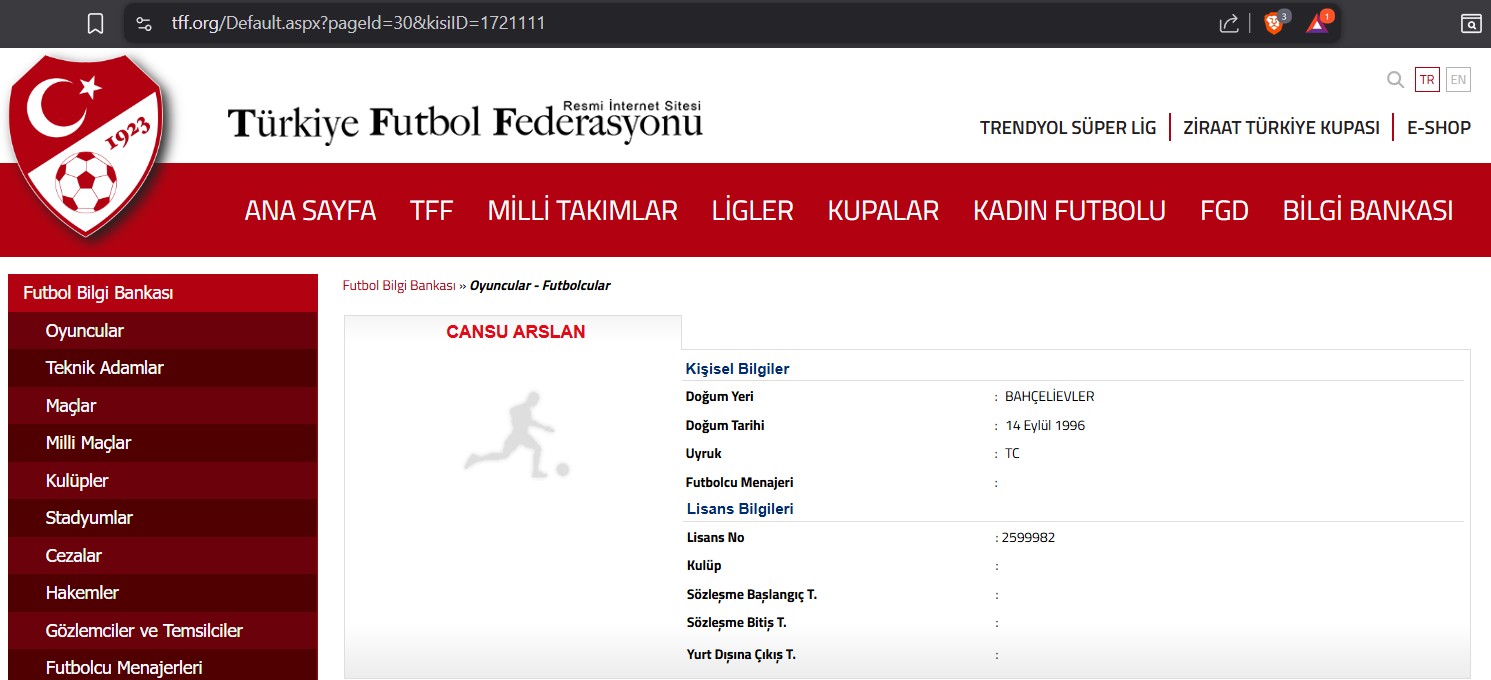Image resolution: width=1491 pixels, height=680 pixels.
Task: Switch language to EN
Action: point(1456,79)
